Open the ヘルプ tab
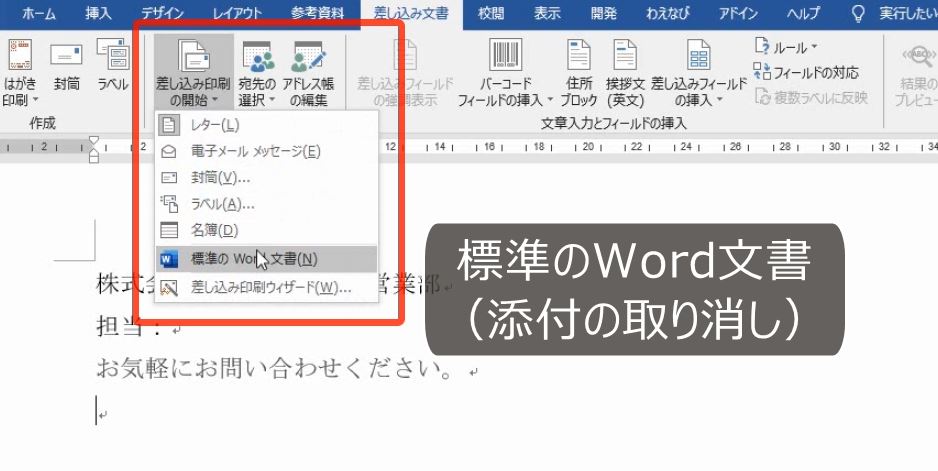This screenshot has width=938, height=471. click(x=803, y=13)
